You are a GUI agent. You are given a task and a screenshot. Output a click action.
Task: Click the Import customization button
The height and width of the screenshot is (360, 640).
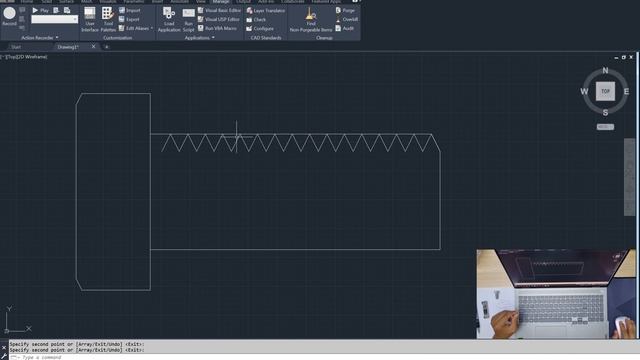pos(129,10)
